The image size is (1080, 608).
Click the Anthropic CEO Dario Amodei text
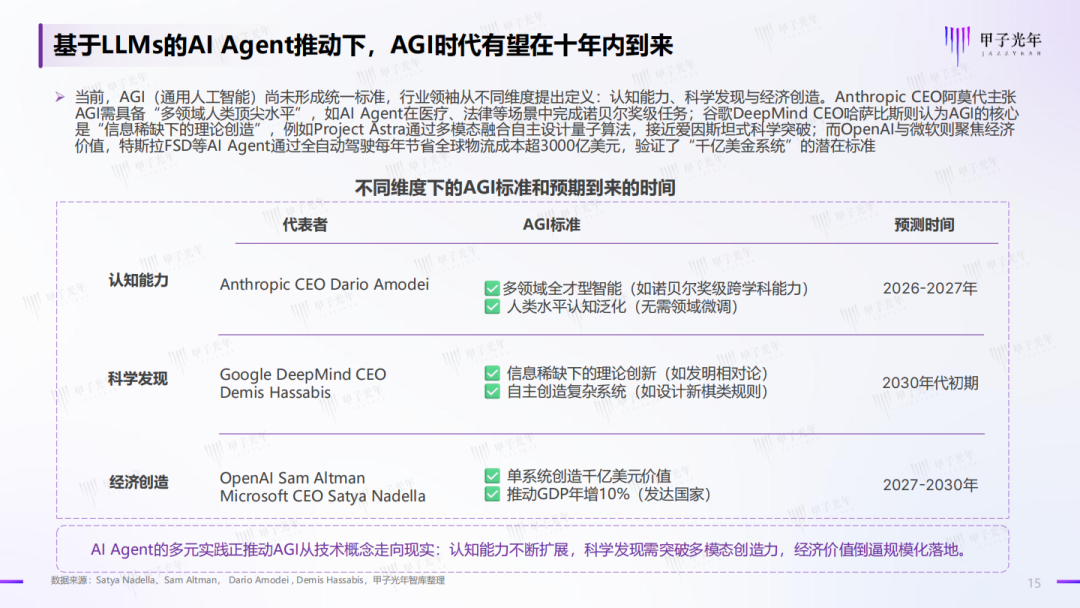324,284
